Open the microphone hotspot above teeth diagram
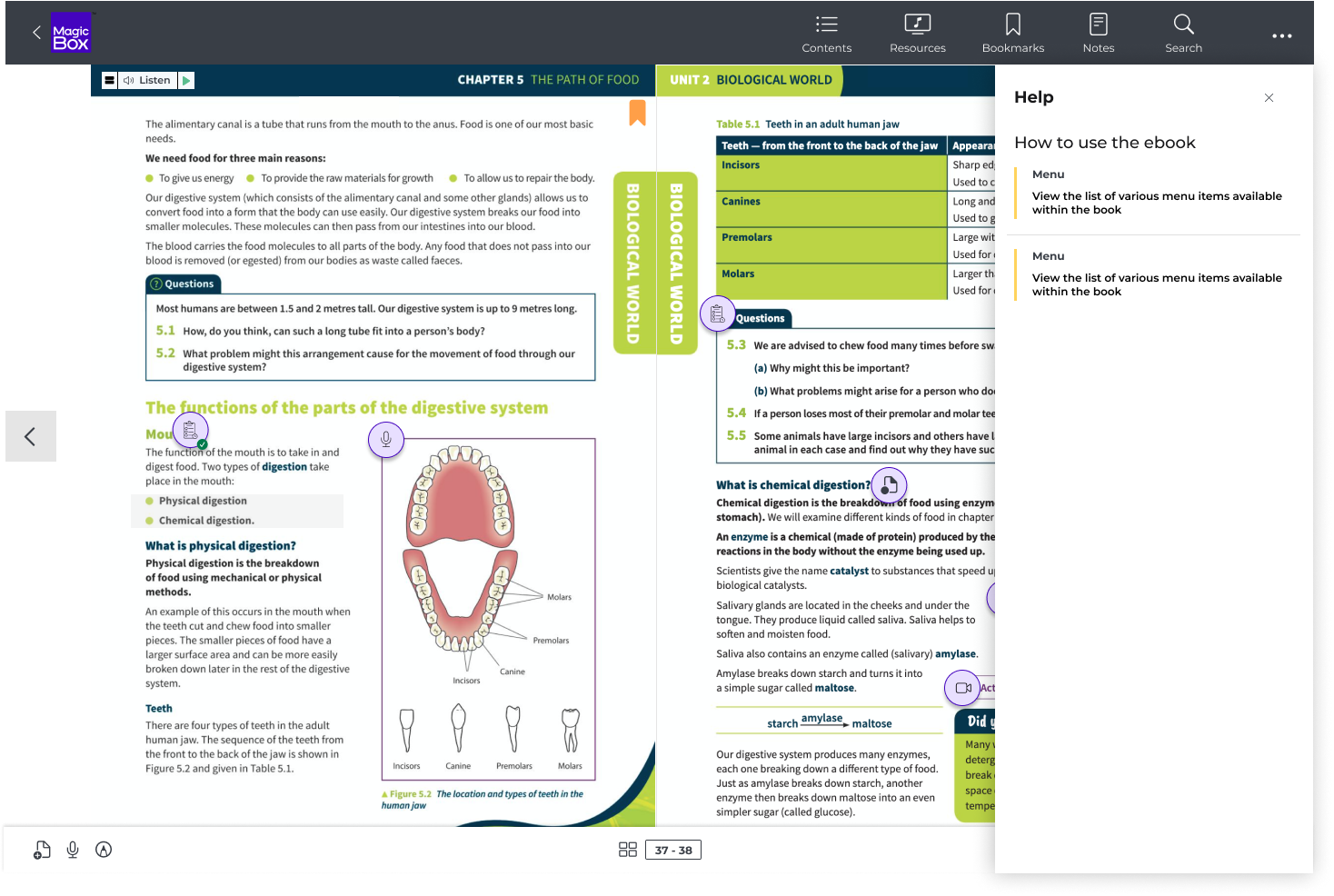The height and width of the screenshot is (896, 1334). (x=386, y=440)
